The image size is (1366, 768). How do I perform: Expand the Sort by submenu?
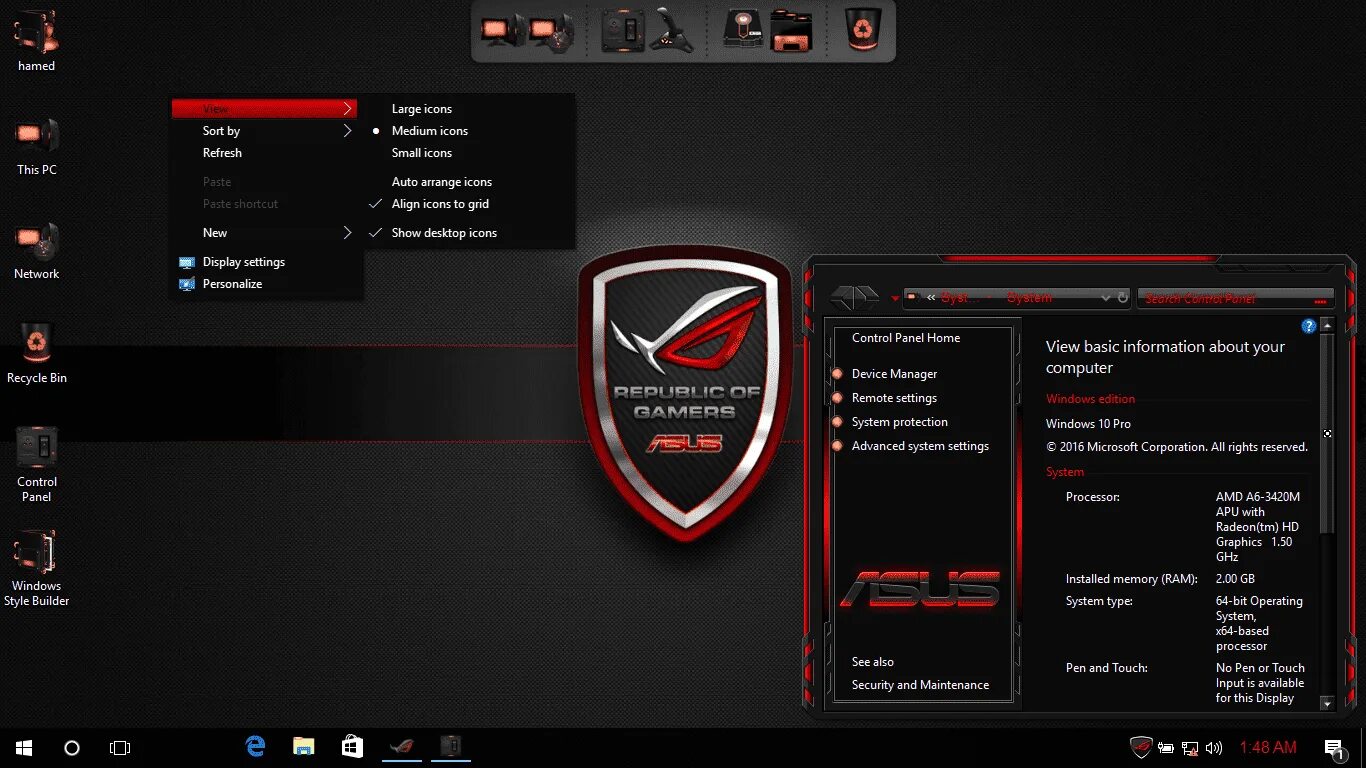click(220, 130)
